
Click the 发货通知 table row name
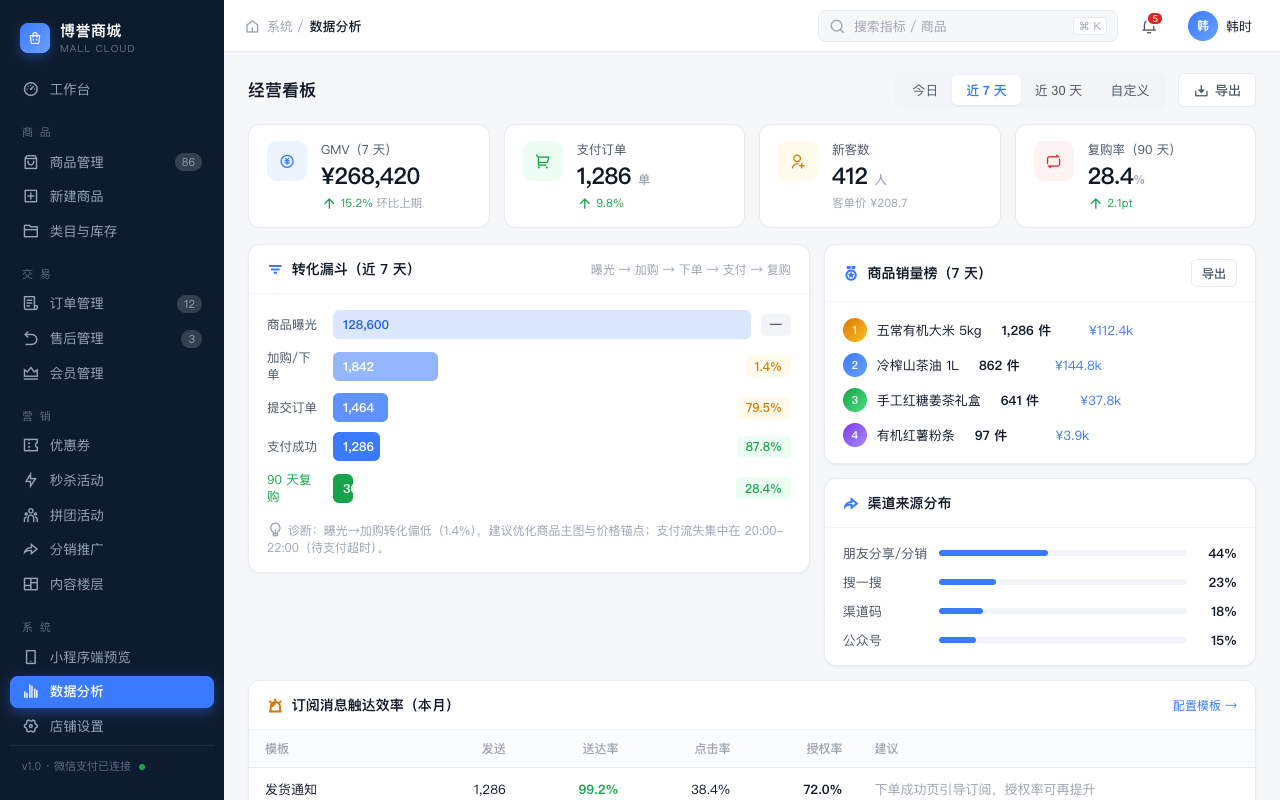[x=291, y=789]
